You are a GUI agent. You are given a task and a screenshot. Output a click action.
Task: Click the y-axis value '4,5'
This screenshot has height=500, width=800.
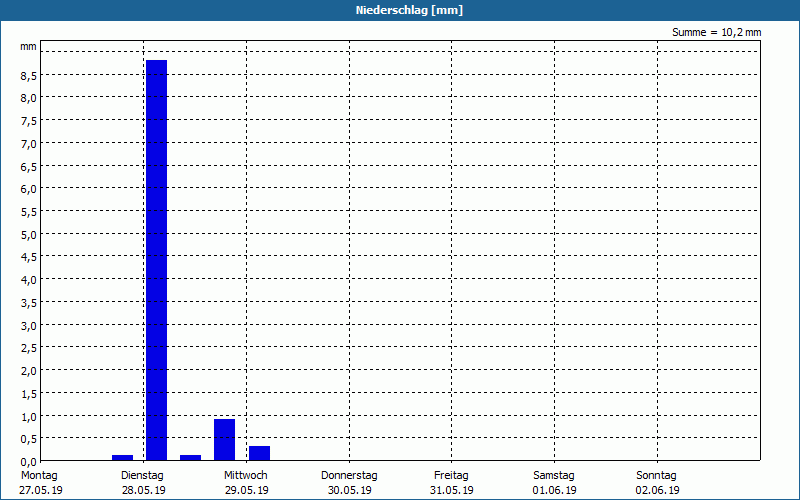[29, 257]
